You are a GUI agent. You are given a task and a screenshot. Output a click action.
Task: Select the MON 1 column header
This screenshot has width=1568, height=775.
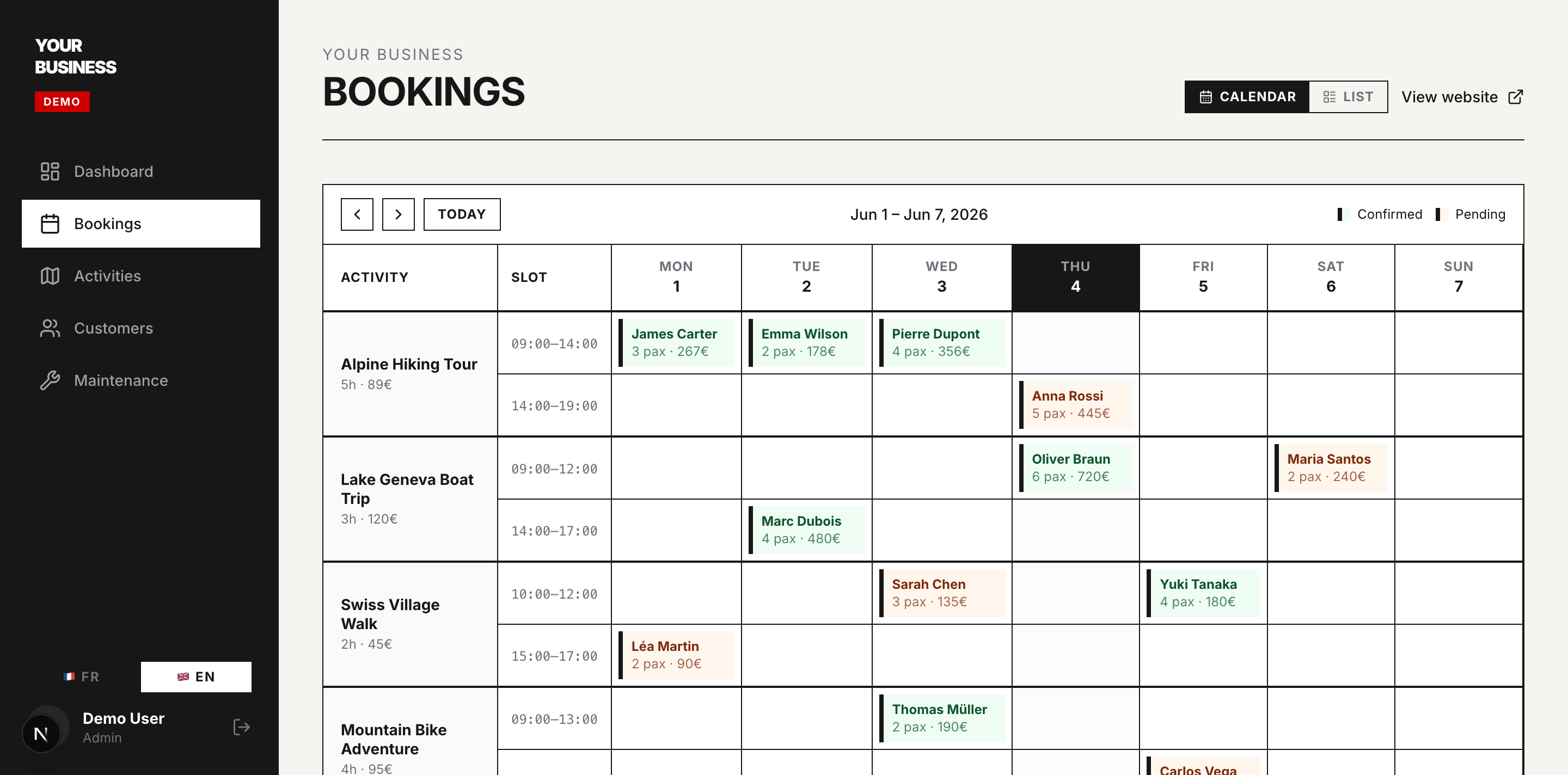[676, 278]
